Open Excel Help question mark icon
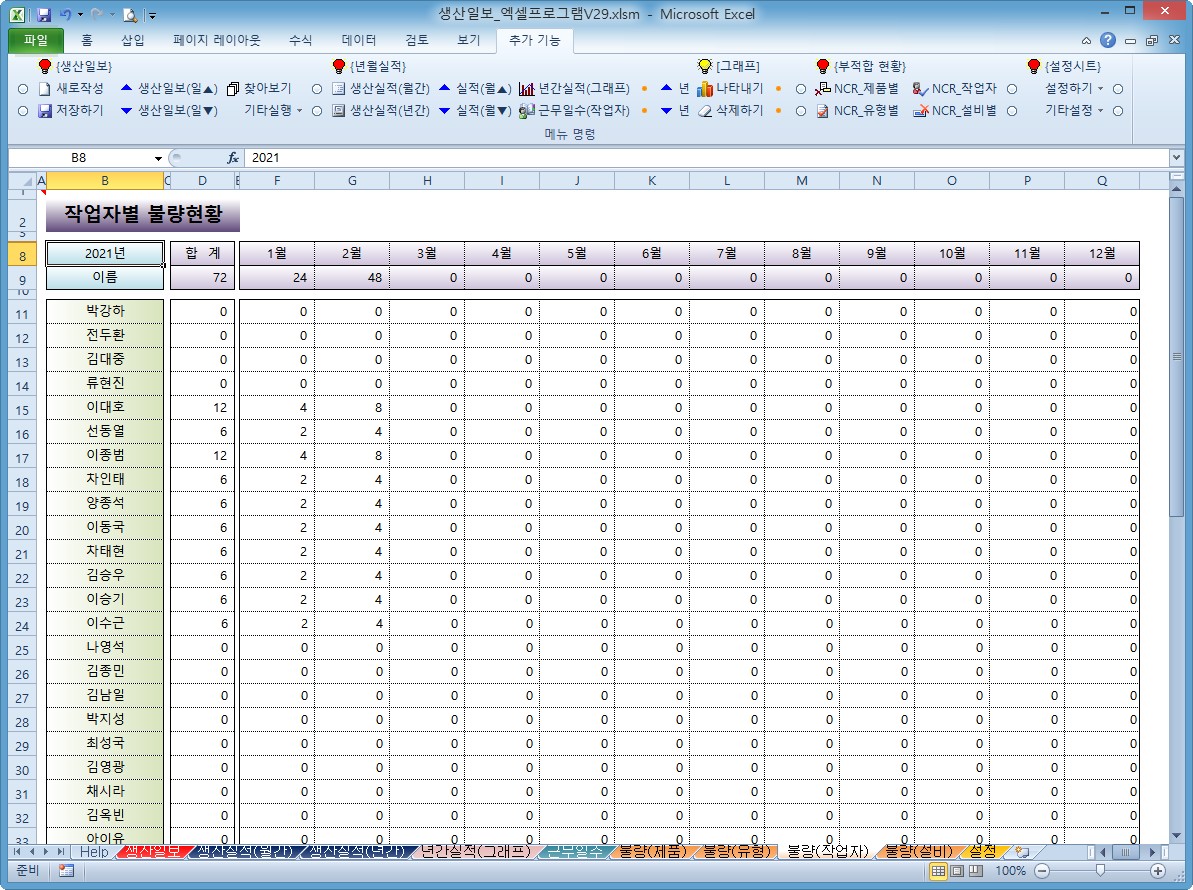This screenshot has height=890, width=1193. point(1108,40)
